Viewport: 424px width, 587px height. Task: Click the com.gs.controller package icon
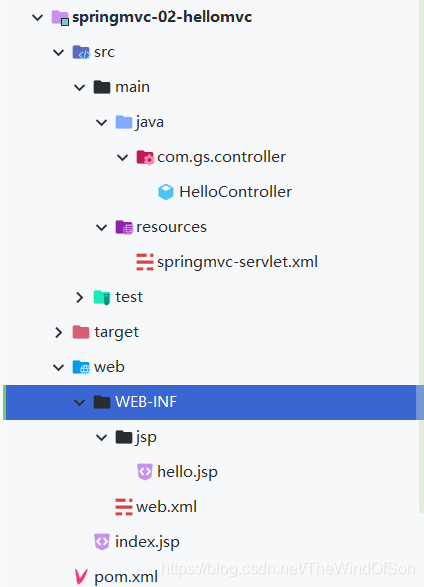(x=145, y=157)
